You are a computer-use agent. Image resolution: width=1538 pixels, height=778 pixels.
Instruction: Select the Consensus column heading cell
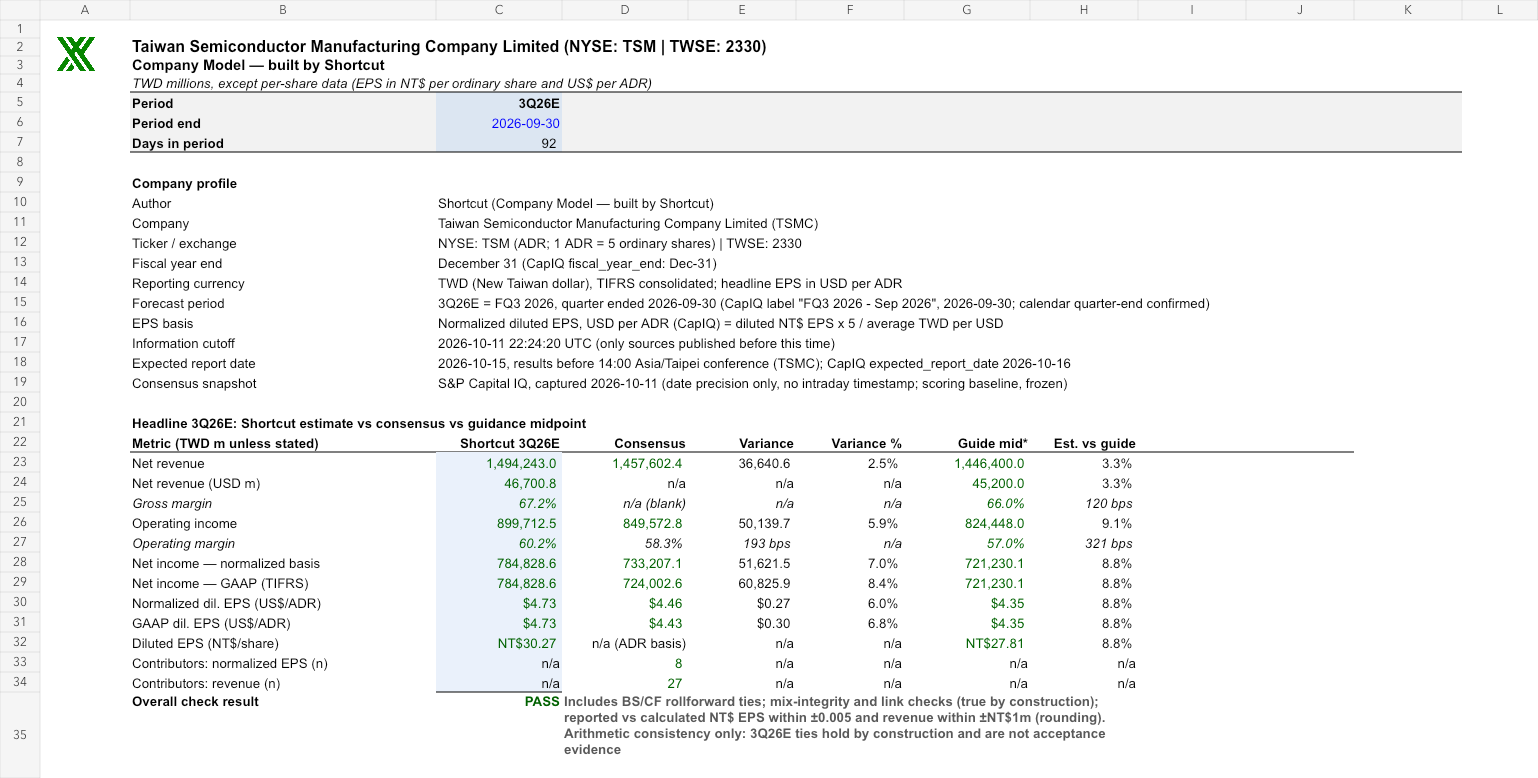(624, 443)
